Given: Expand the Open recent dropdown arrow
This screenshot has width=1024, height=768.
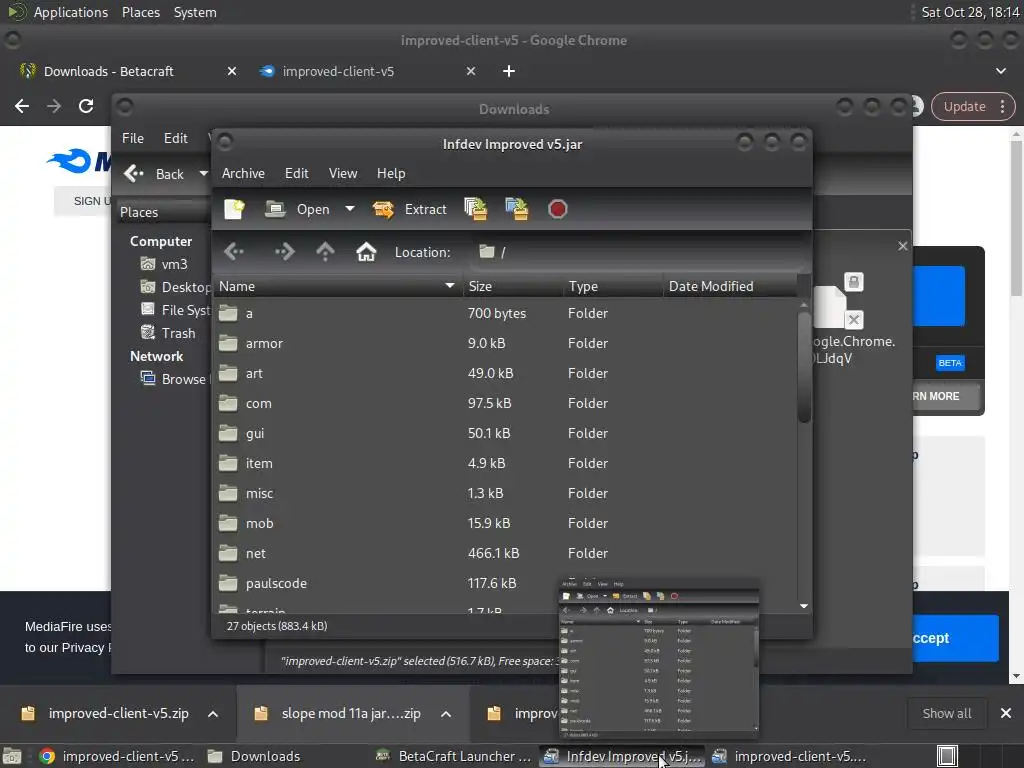Looking at the screenshot, I should [x=350, y=209].
